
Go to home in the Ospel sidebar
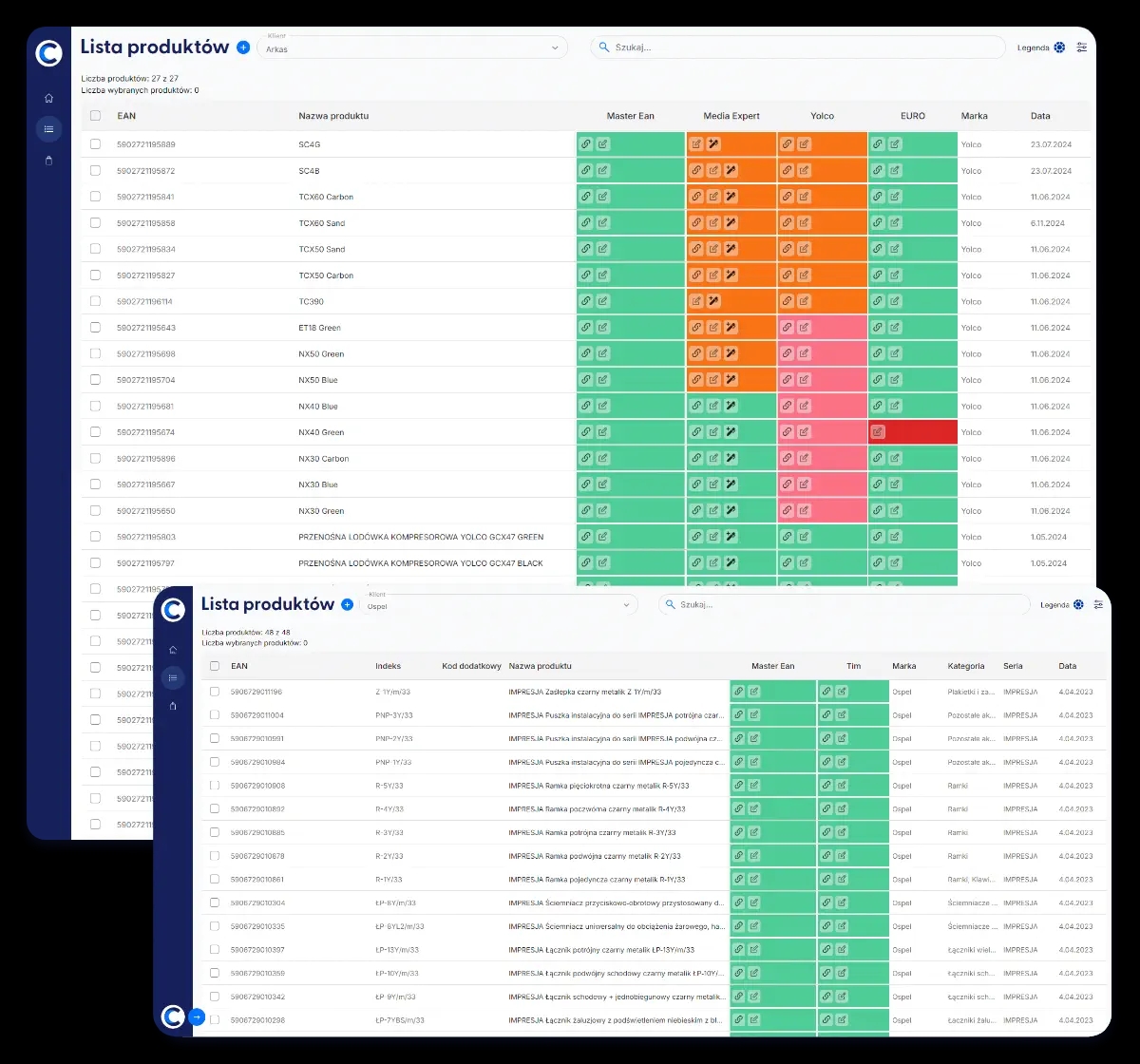pyautogui.click(x=173, y=650)
